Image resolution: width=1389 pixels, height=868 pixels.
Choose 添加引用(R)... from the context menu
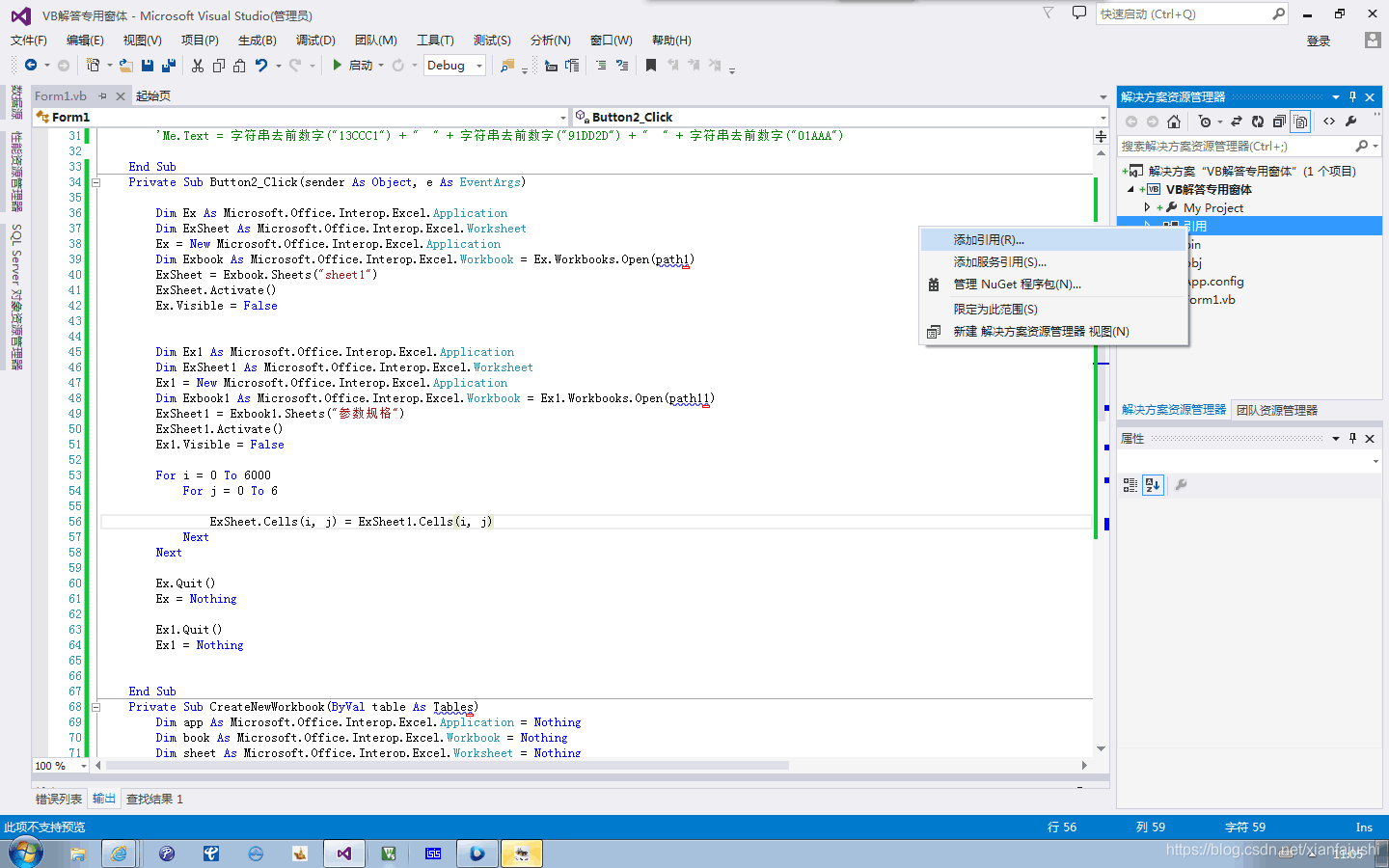1053,239
